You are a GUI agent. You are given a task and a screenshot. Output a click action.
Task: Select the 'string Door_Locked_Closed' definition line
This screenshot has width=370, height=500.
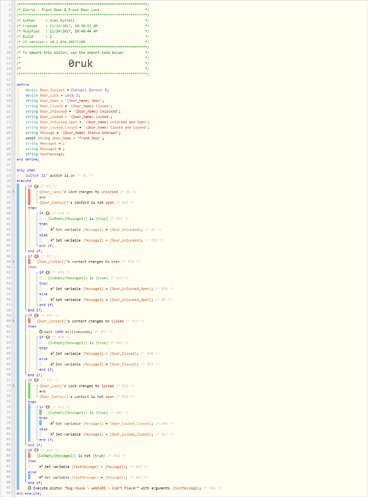click(88, 128)
